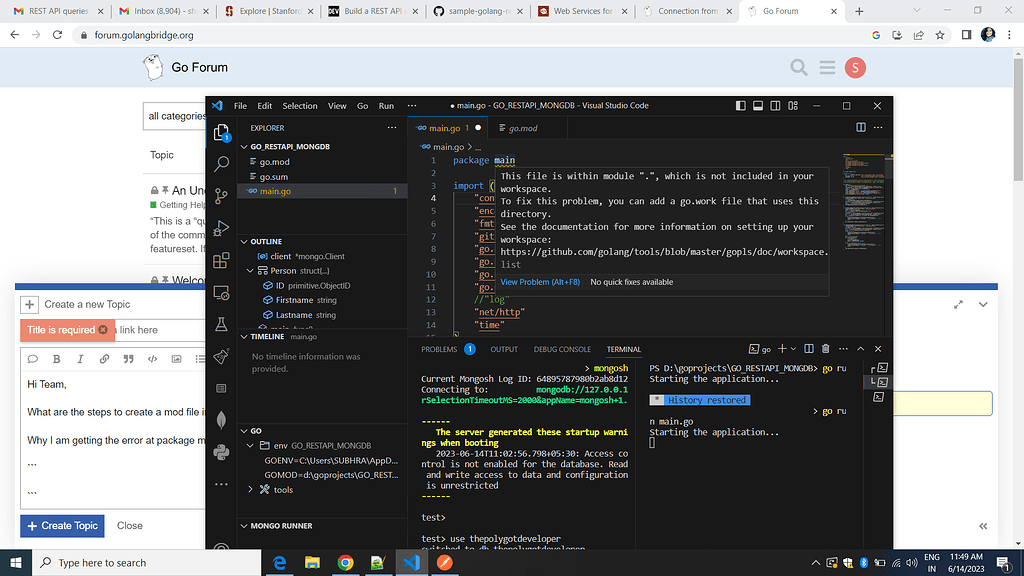Split the editor to the right

(861, 127)
